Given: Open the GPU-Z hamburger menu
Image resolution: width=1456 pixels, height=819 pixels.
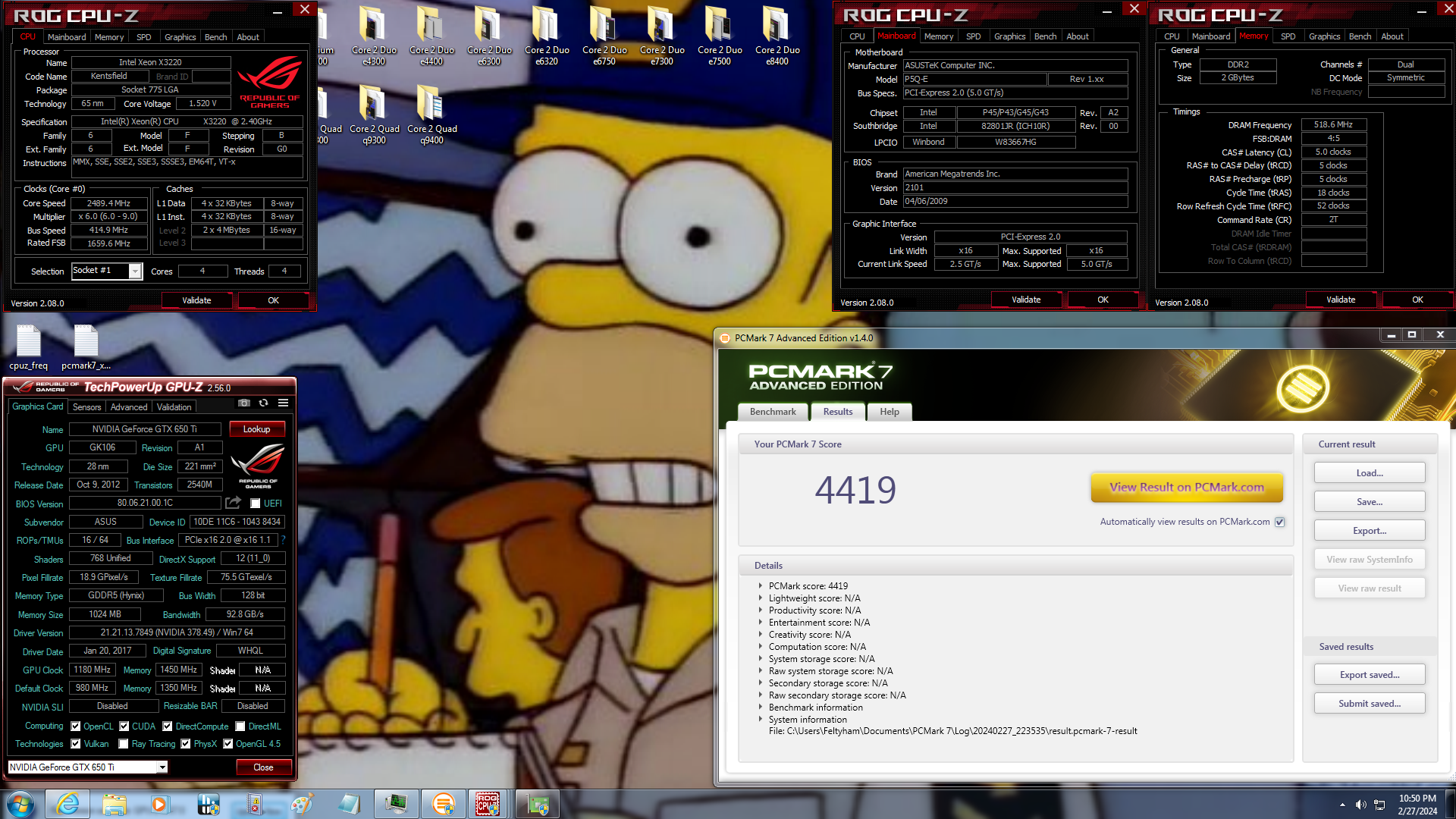Looking at the screenshot, I should pos(283,403).
